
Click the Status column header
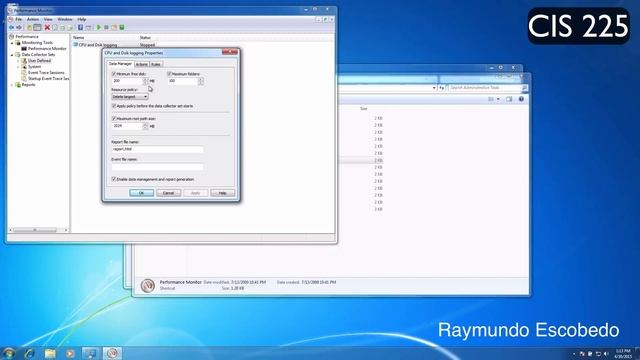(145, 38)
